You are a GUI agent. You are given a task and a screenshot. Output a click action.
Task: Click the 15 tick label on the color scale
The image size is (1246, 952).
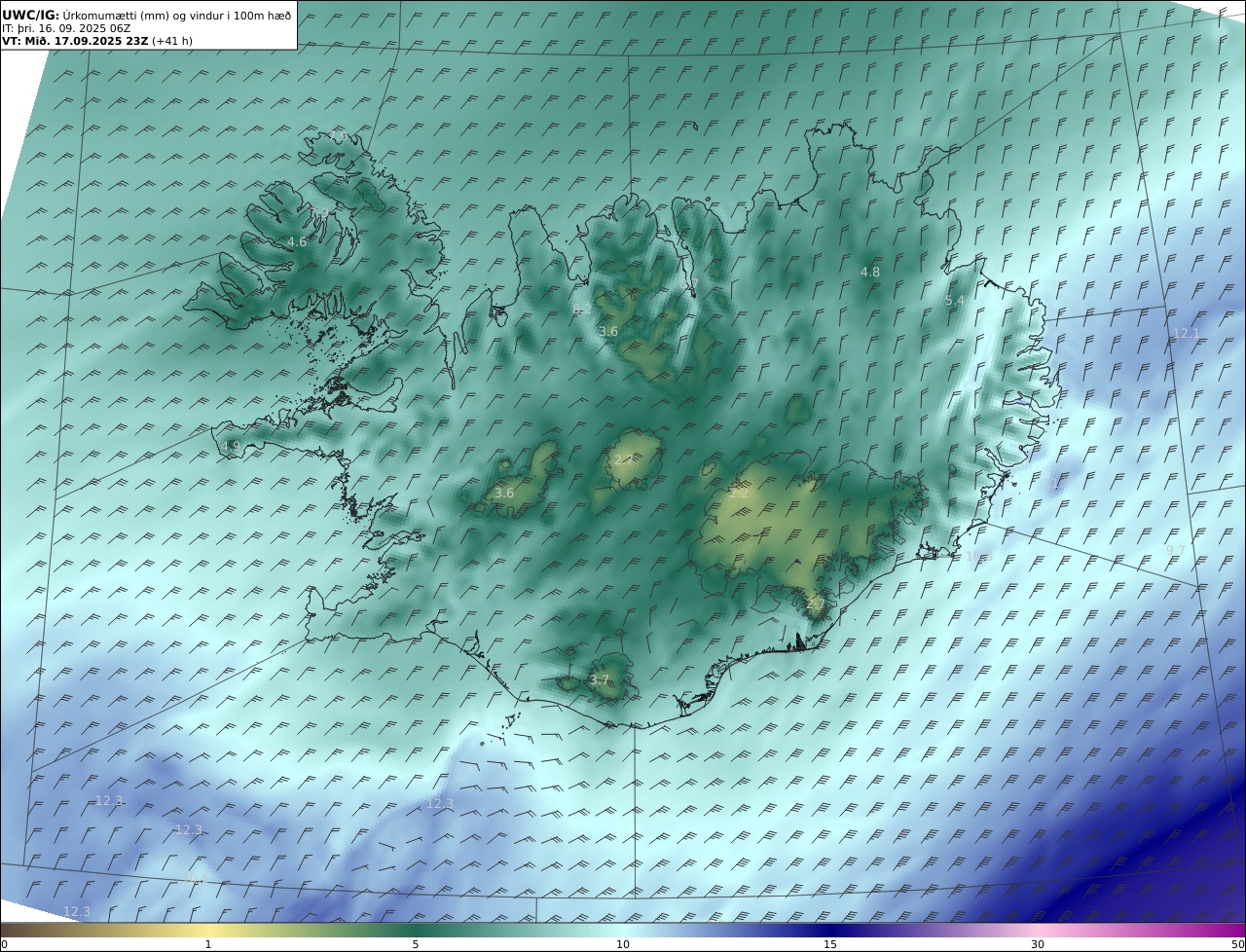point(830,944)
